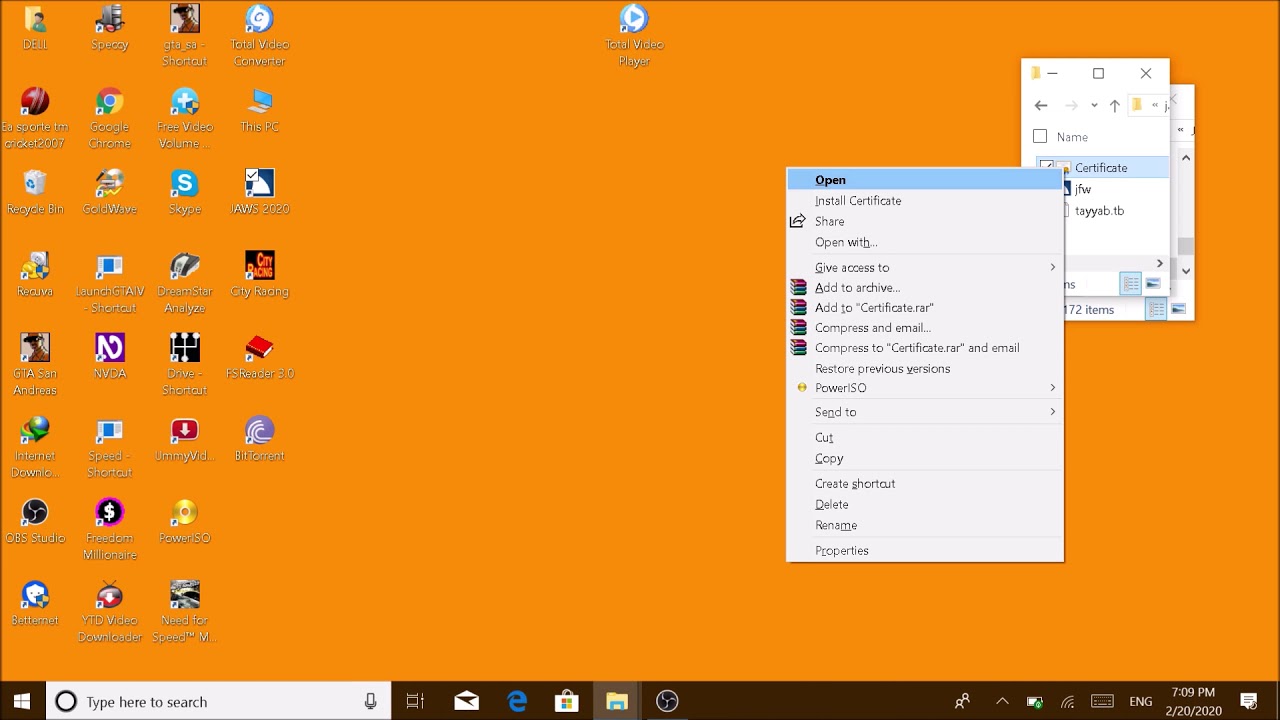Toggle select-all checkbox beside Name
The height and width of the screenshot is (720, 1280).
pos(1040,137)
